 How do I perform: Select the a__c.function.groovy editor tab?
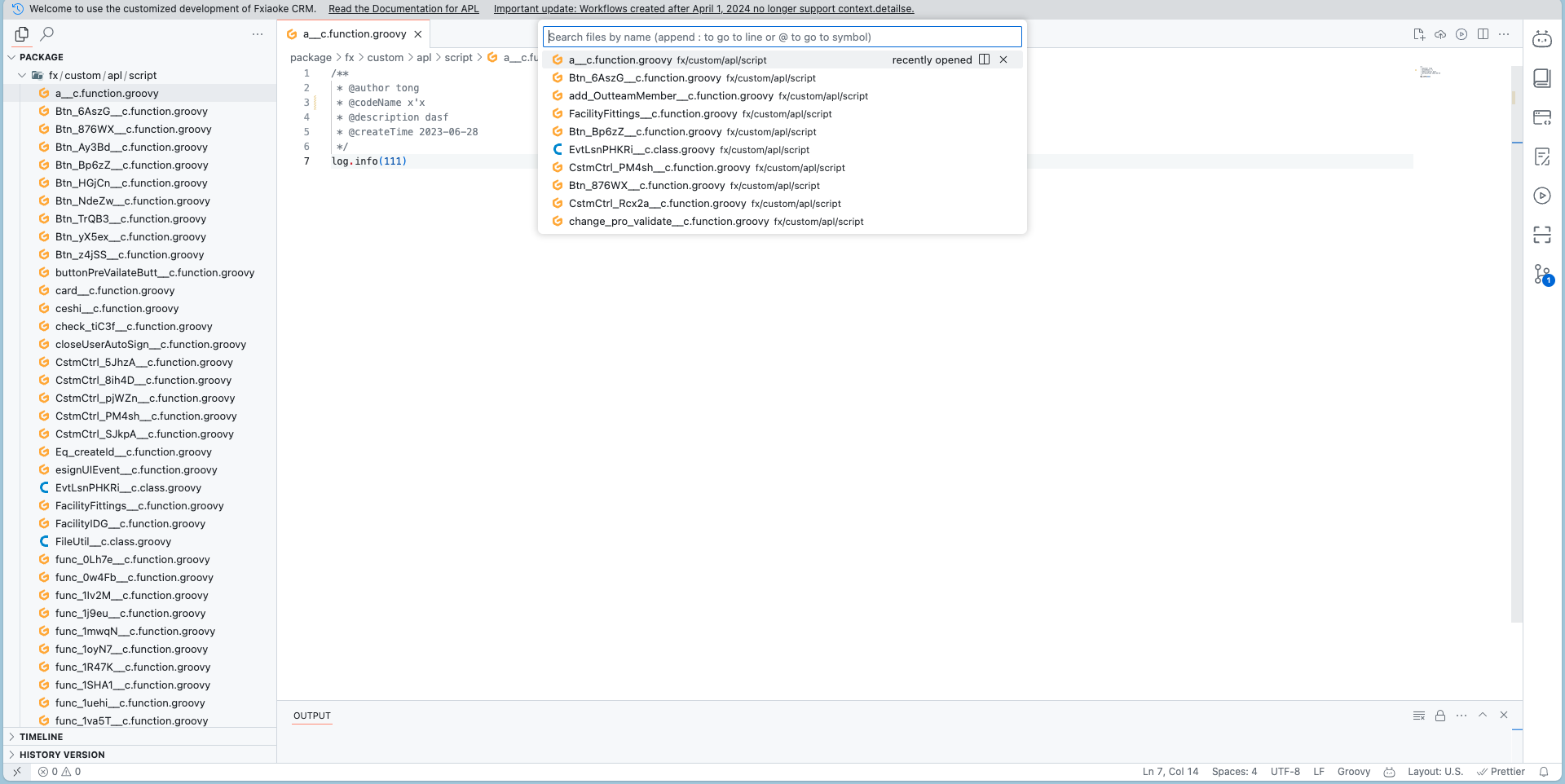354,34
